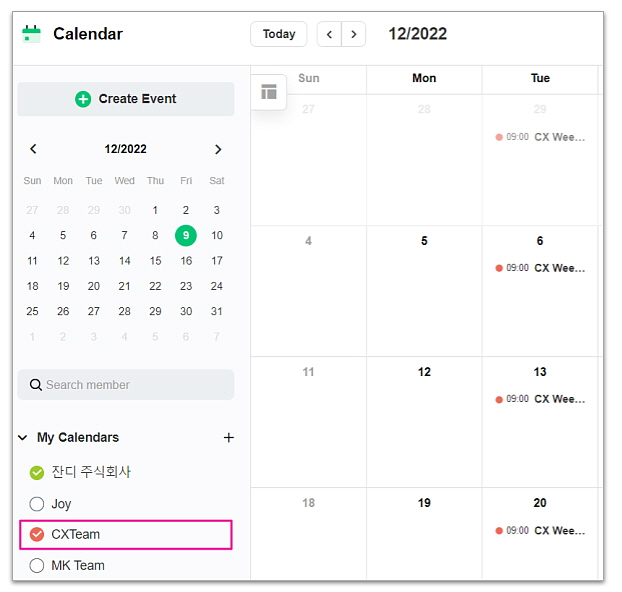Click the green Calendar logo icon
Image resolution: width=622 pixels, height=592 pixels.
click(x=32, y=34)
